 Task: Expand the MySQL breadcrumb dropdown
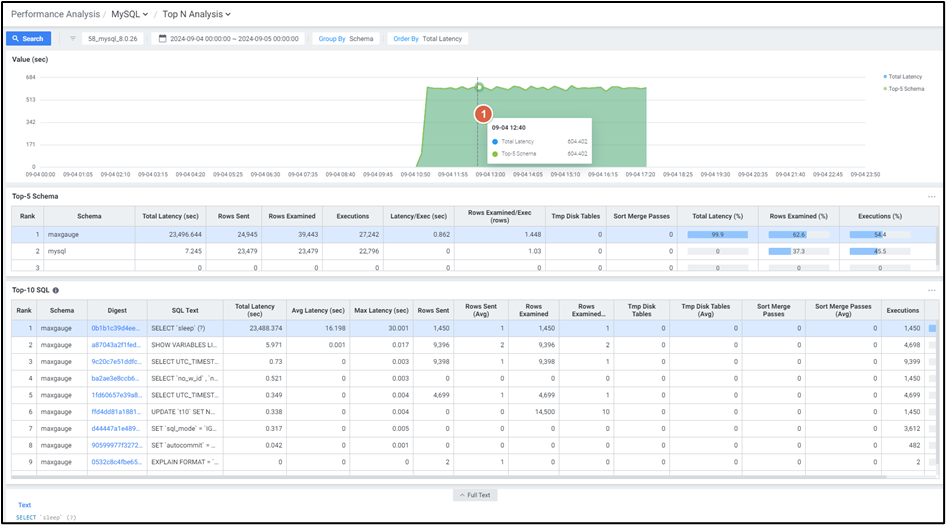point(130,15)
